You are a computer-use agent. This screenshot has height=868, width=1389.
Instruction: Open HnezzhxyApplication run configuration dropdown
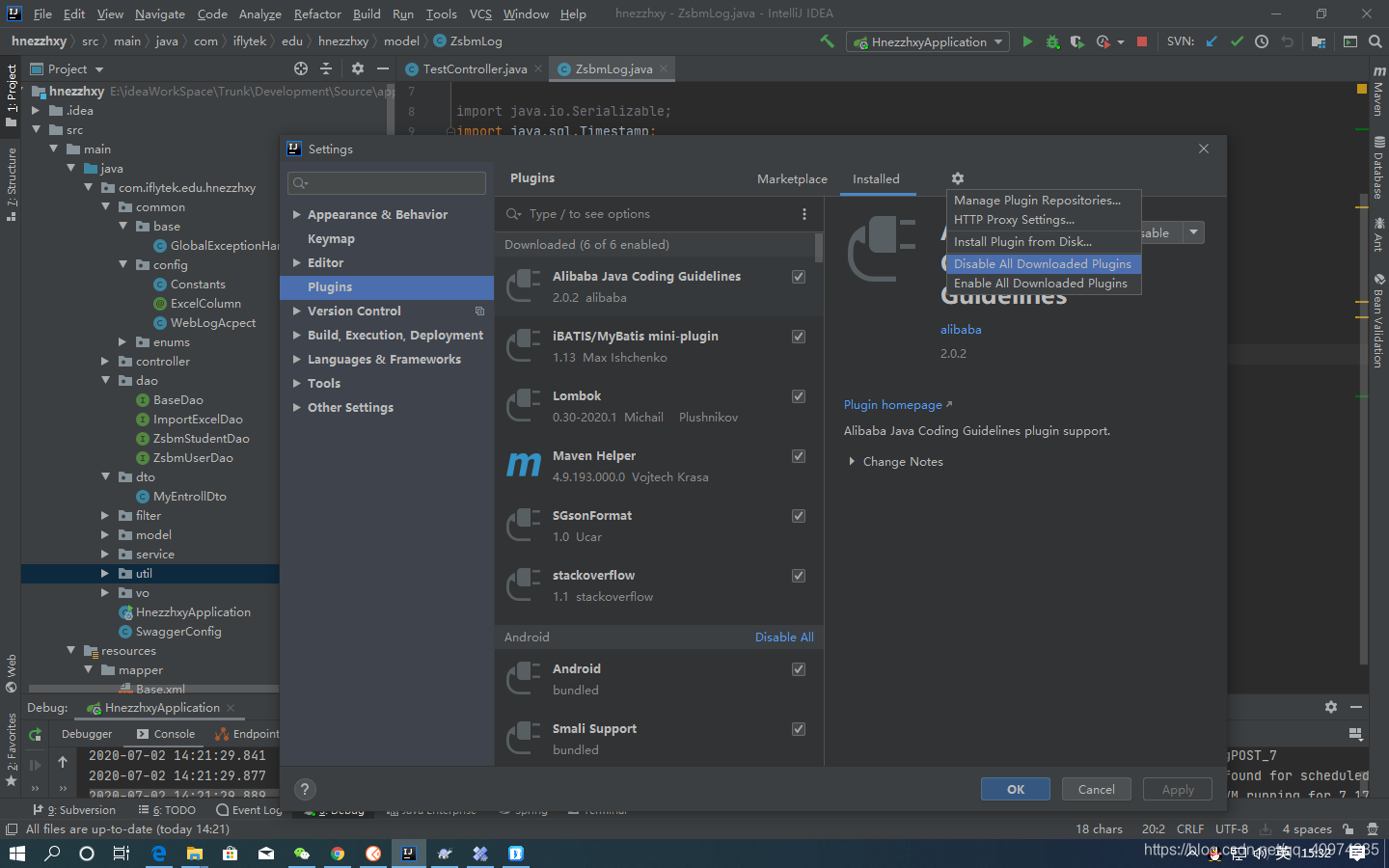928,41
